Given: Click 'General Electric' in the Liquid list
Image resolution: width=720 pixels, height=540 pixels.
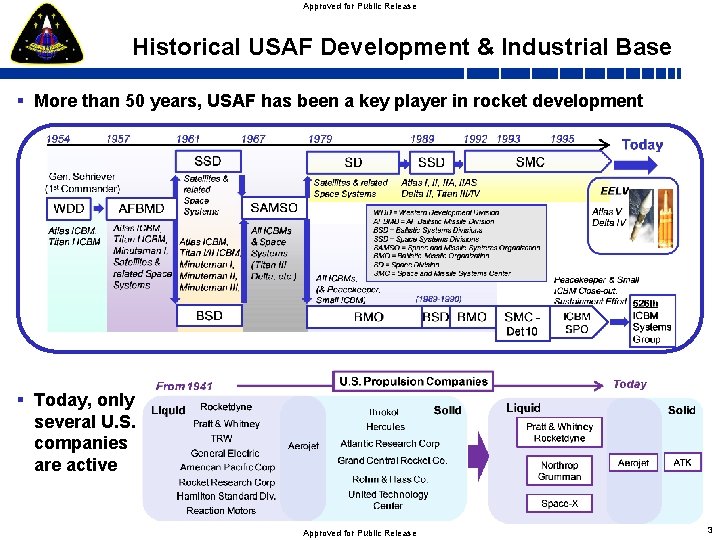Looking at the screenshot, I should (225, 453).
